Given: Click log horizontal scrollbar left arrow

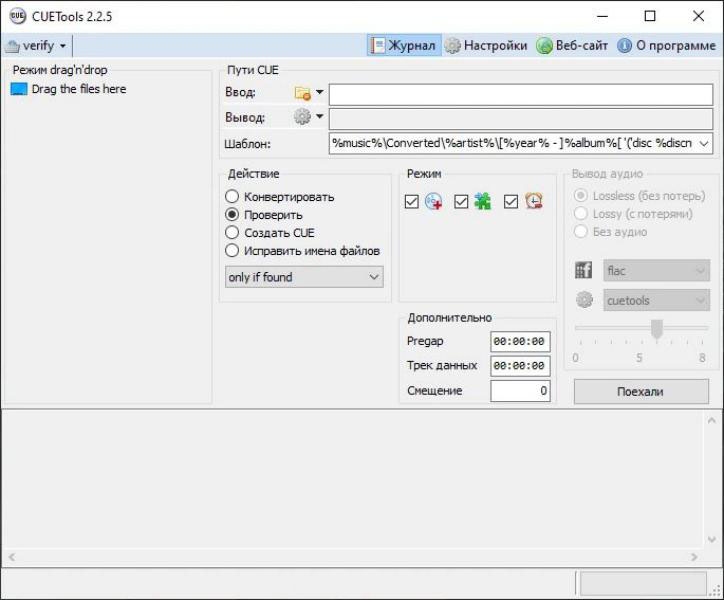Looking at the screenshot, I should click(x=12, y=557).
